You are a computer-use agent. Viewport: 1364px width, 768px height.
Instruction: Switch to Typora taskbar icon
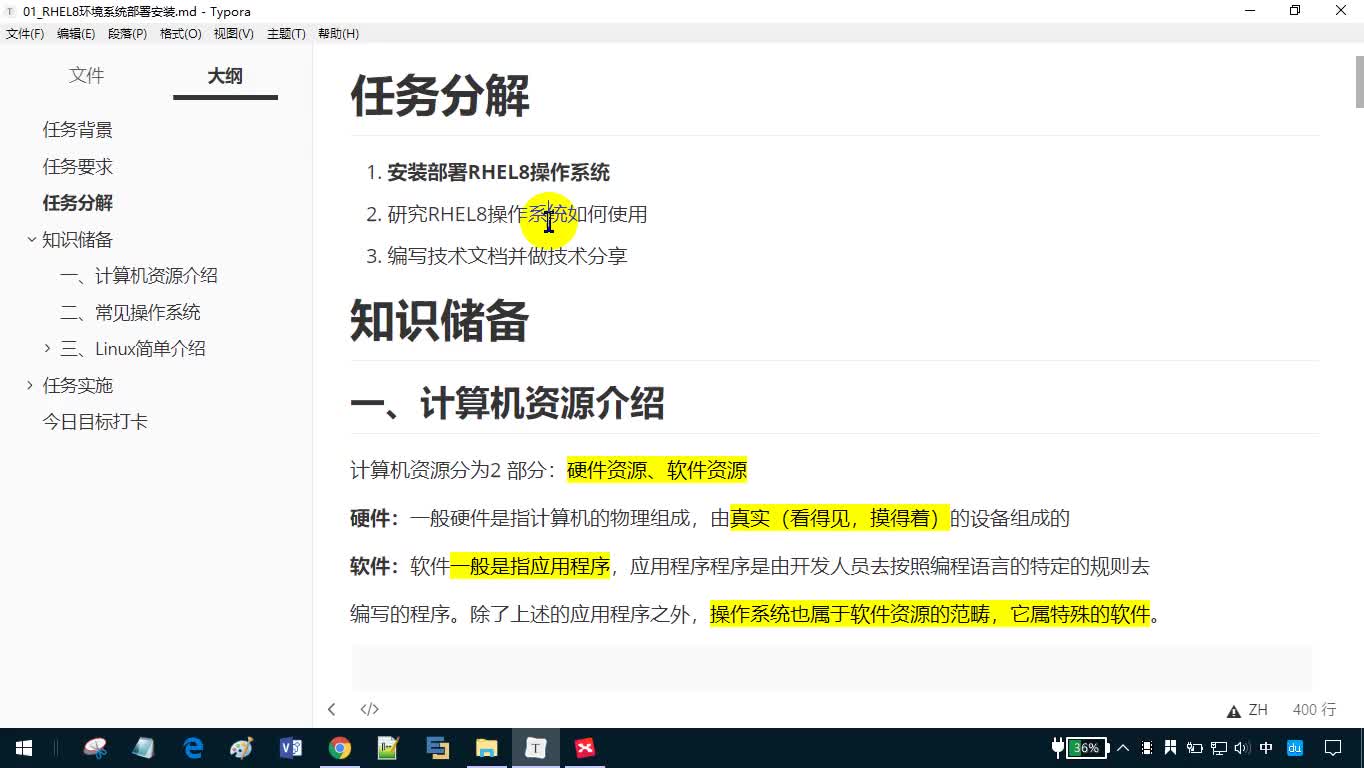[536, 747]
